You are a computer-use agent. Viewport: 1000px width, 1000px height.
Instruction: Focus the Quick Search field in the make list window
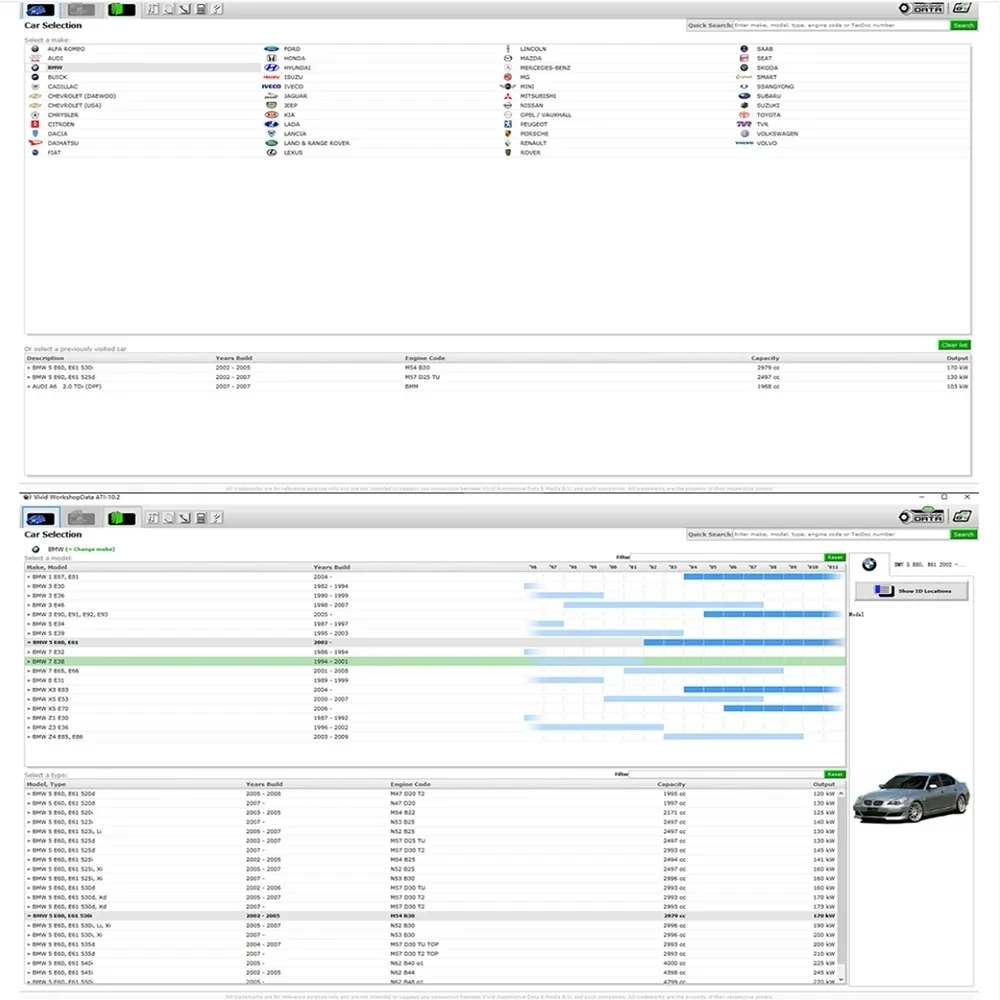[x=841, y=26]
